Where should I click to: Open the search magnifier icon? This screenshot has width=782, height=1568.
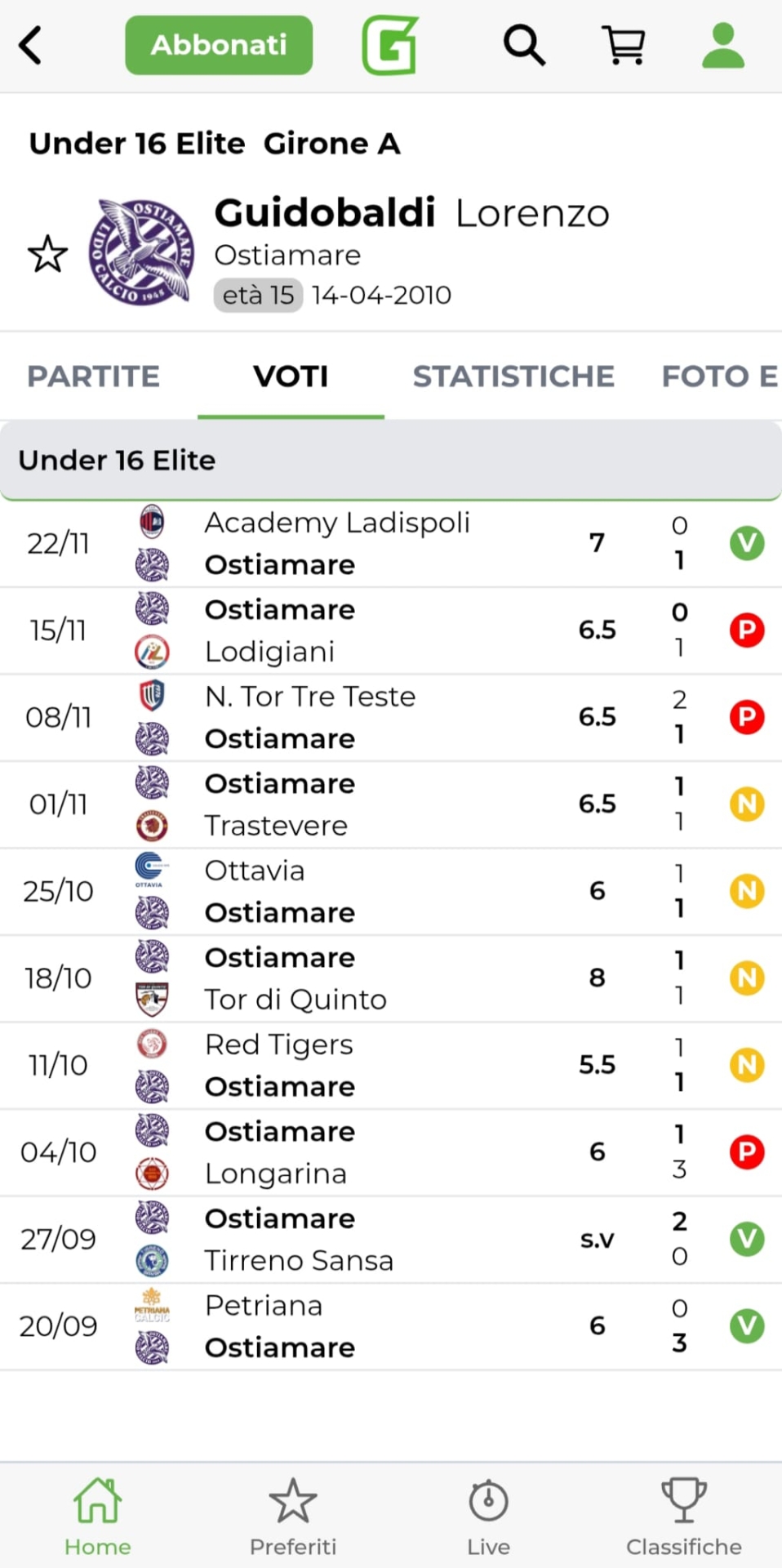(523, 45)
